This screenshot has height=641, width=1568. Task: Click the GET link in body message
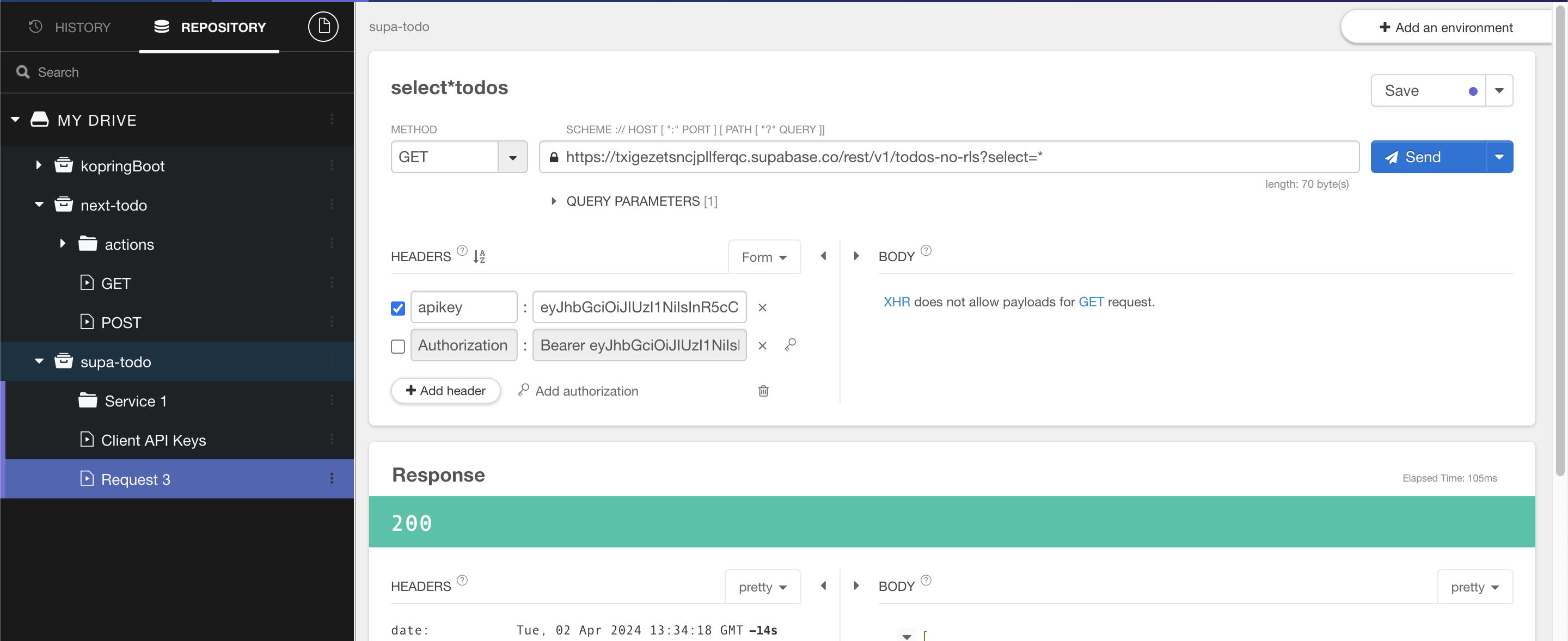(1091, 301)
